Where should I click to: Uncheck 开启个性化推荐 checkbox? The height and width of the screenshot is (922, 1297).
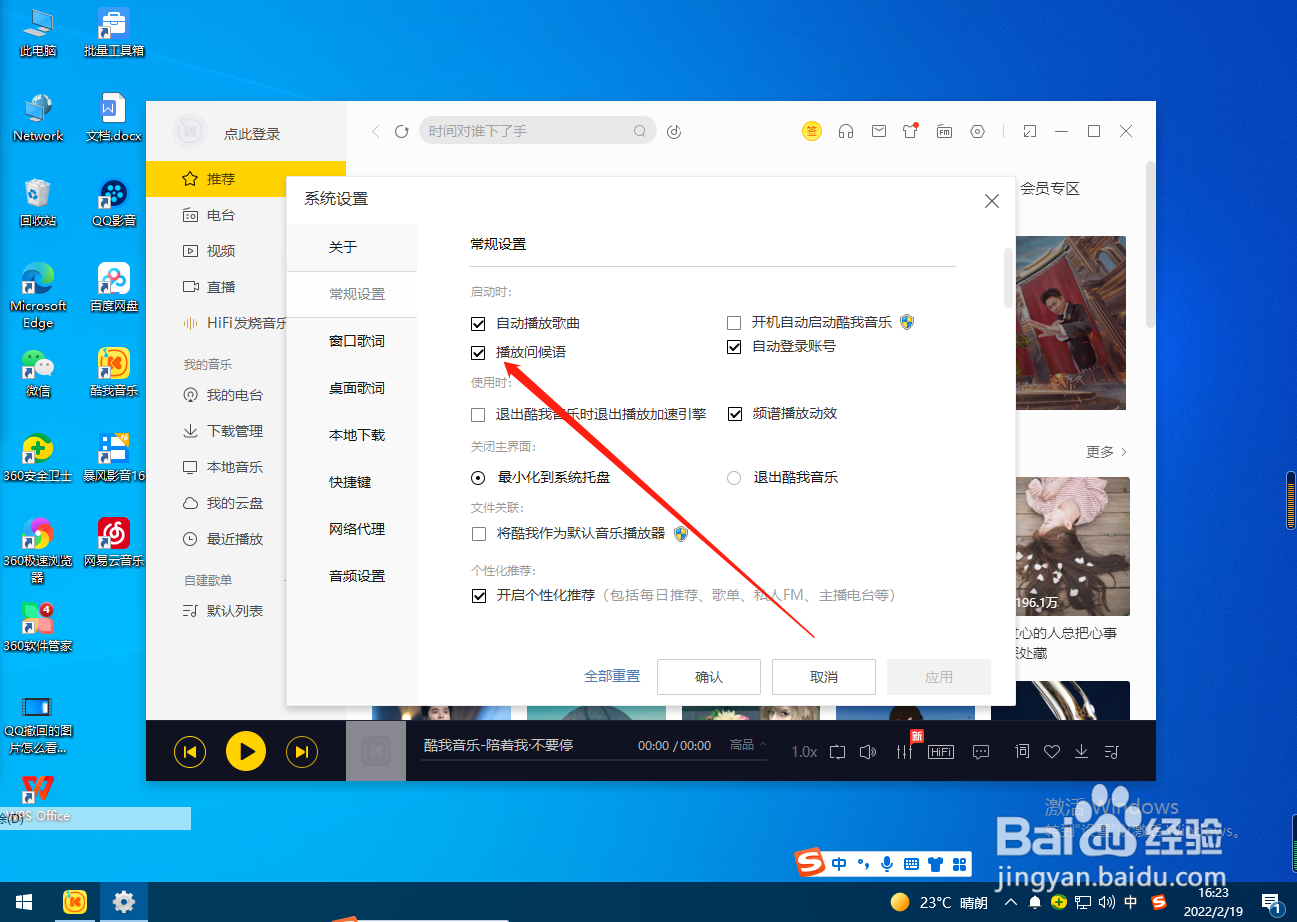pos(478,595)
